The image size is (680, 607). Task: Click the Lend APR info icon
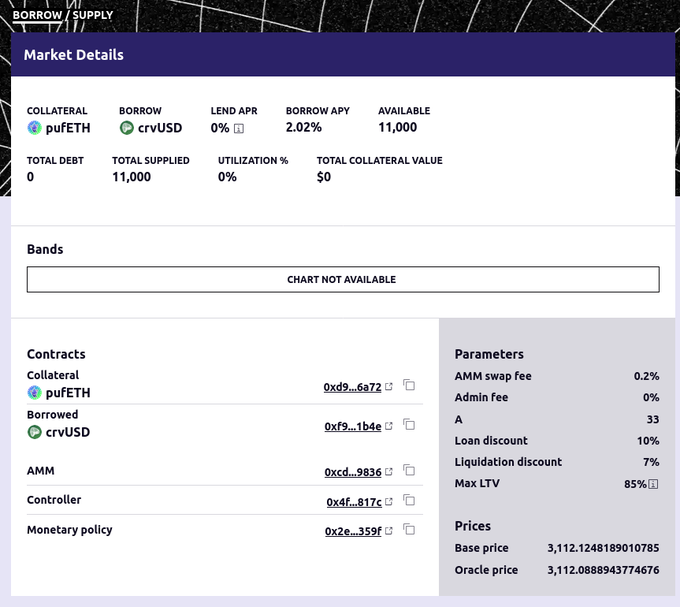pos(239,129)
